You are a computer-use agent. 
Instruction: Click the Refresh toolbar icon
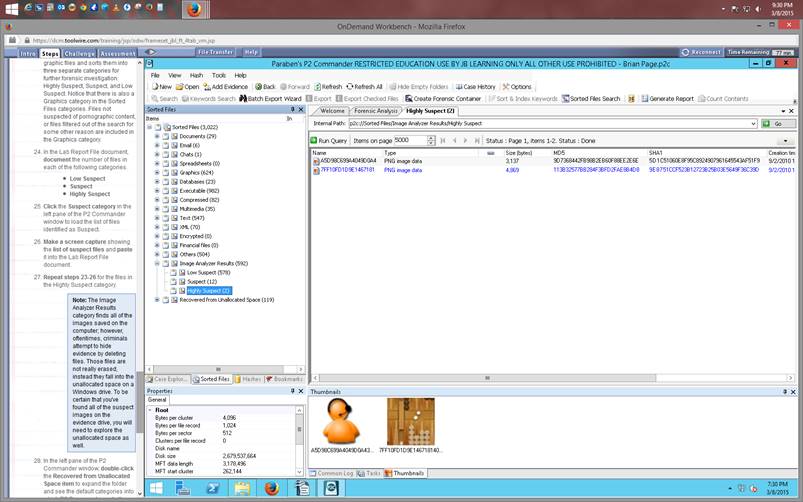(328, 87)
